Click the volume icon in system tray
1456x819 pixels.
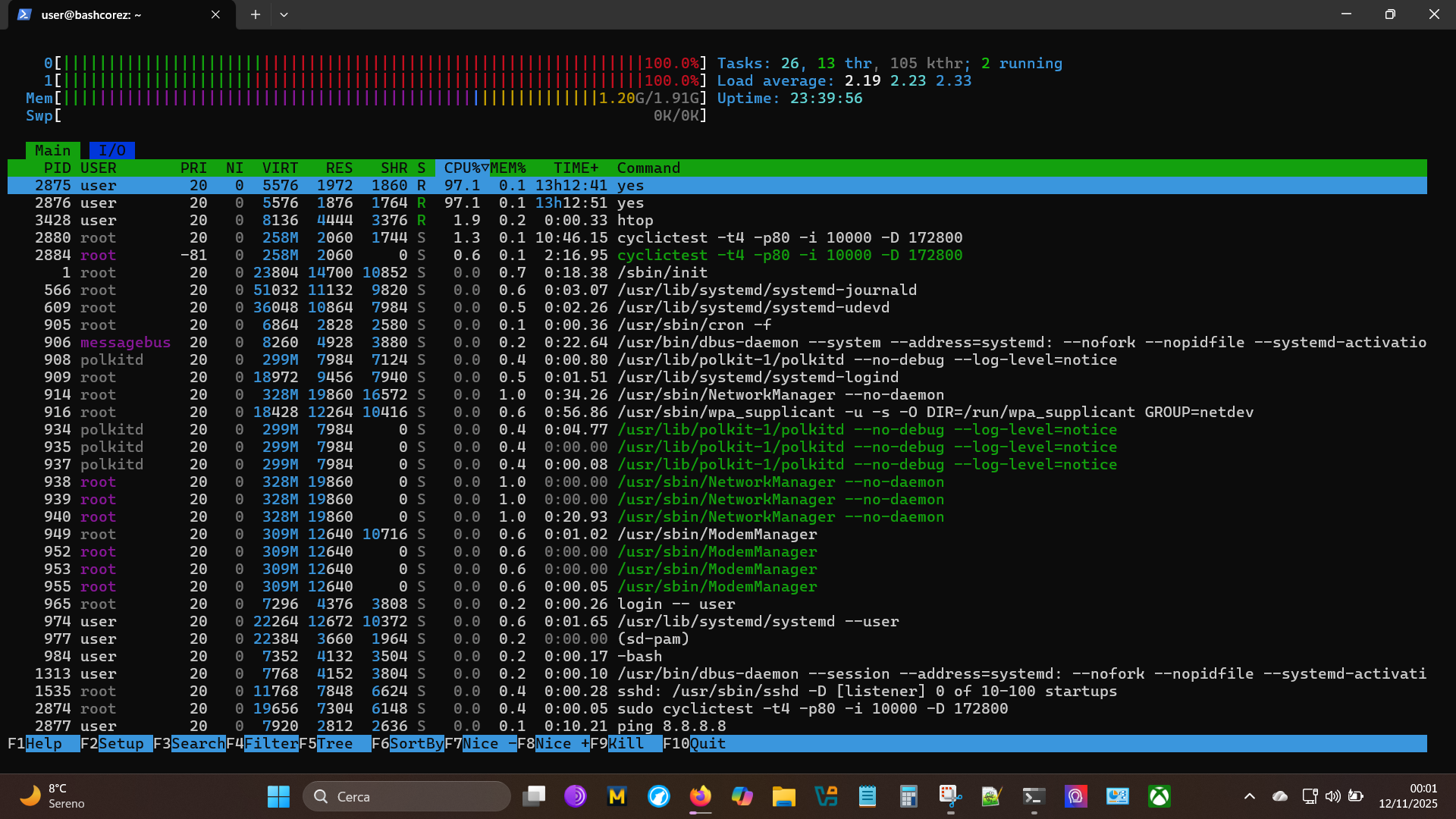1332,796
